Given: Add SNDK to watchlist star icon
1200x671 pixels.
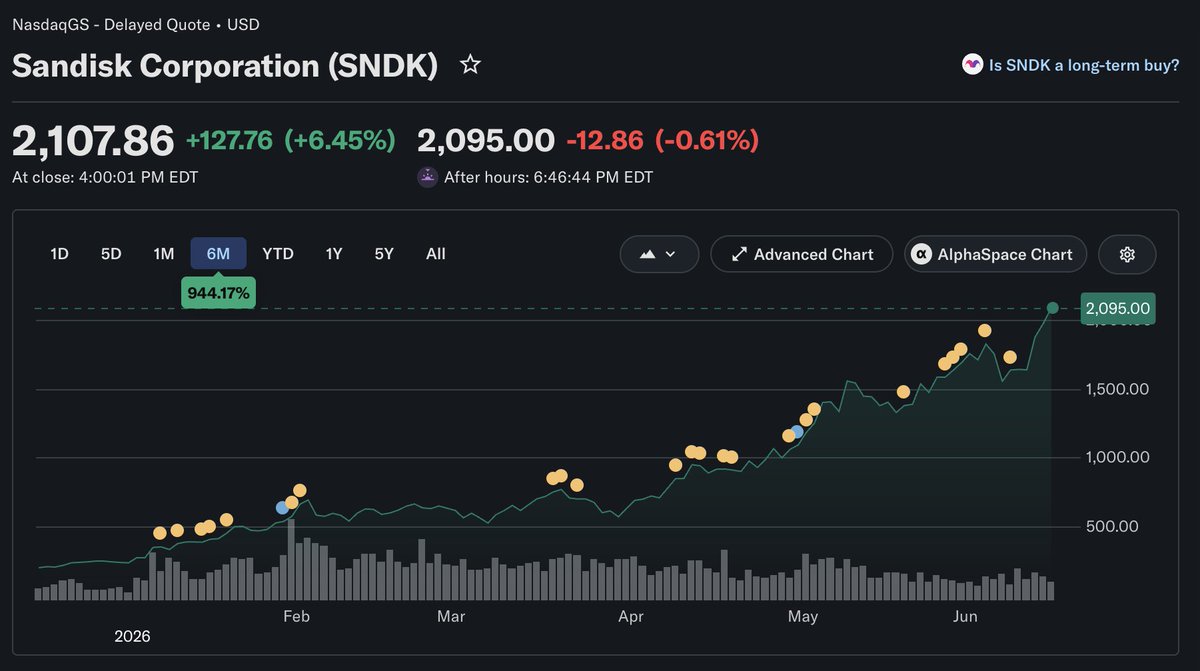Looking at the screenshot, I should [470, 65].
